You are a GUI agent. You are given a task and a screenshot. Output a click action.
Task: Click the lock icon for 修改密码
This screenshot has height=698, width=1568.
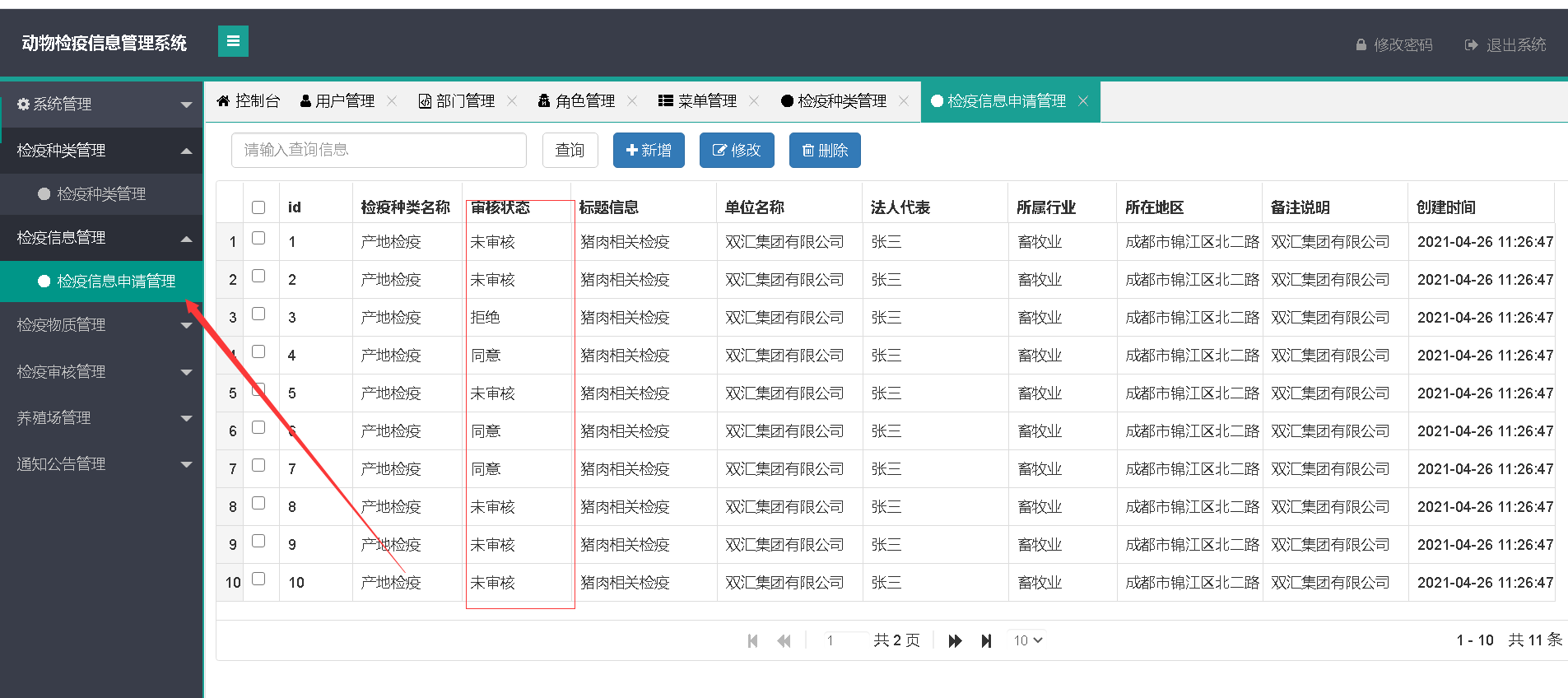(x=1361, y=44)
